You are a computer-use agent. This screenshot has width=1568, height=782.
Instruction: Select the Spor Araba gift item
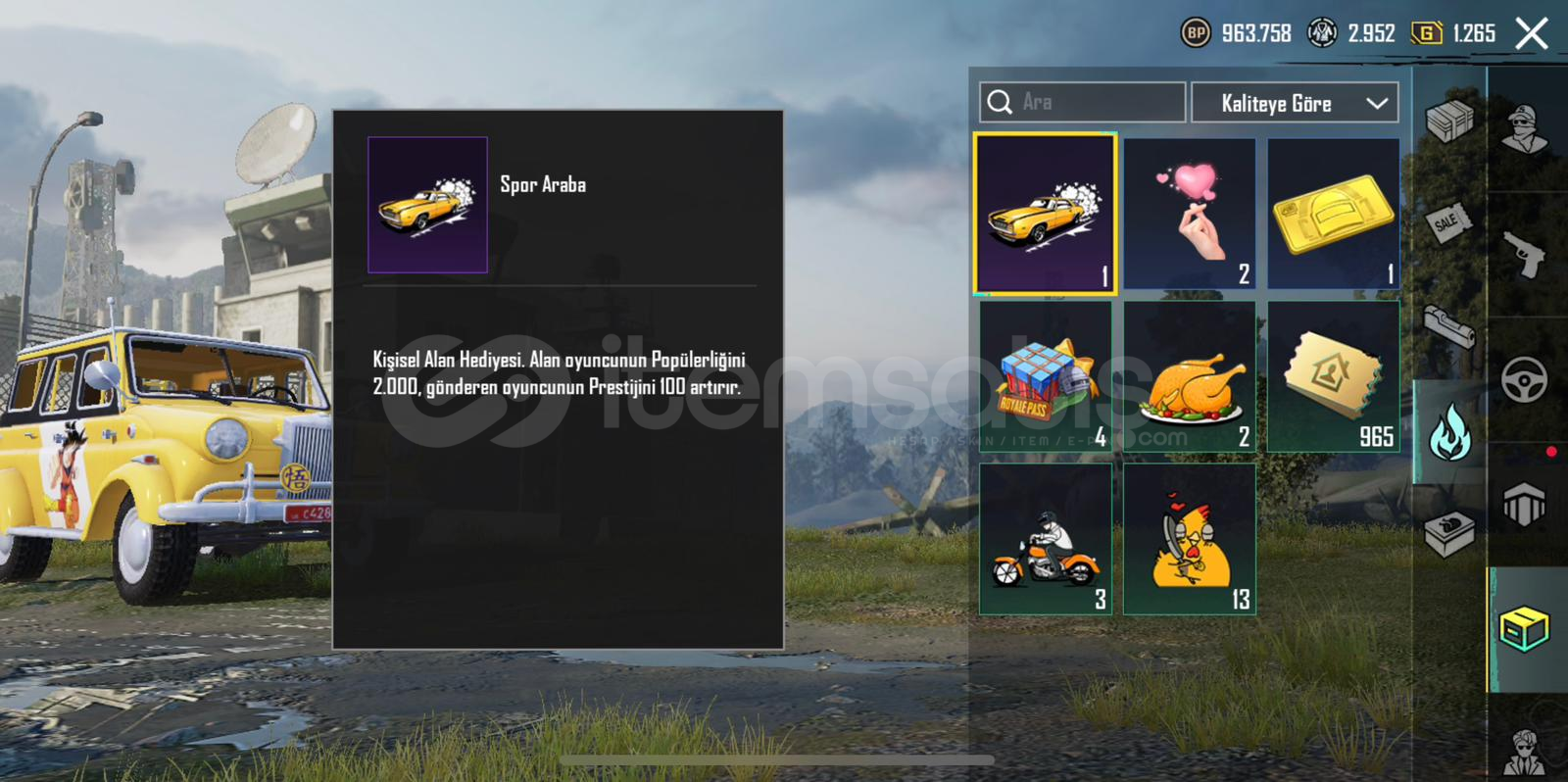[x=1045, y=214]
